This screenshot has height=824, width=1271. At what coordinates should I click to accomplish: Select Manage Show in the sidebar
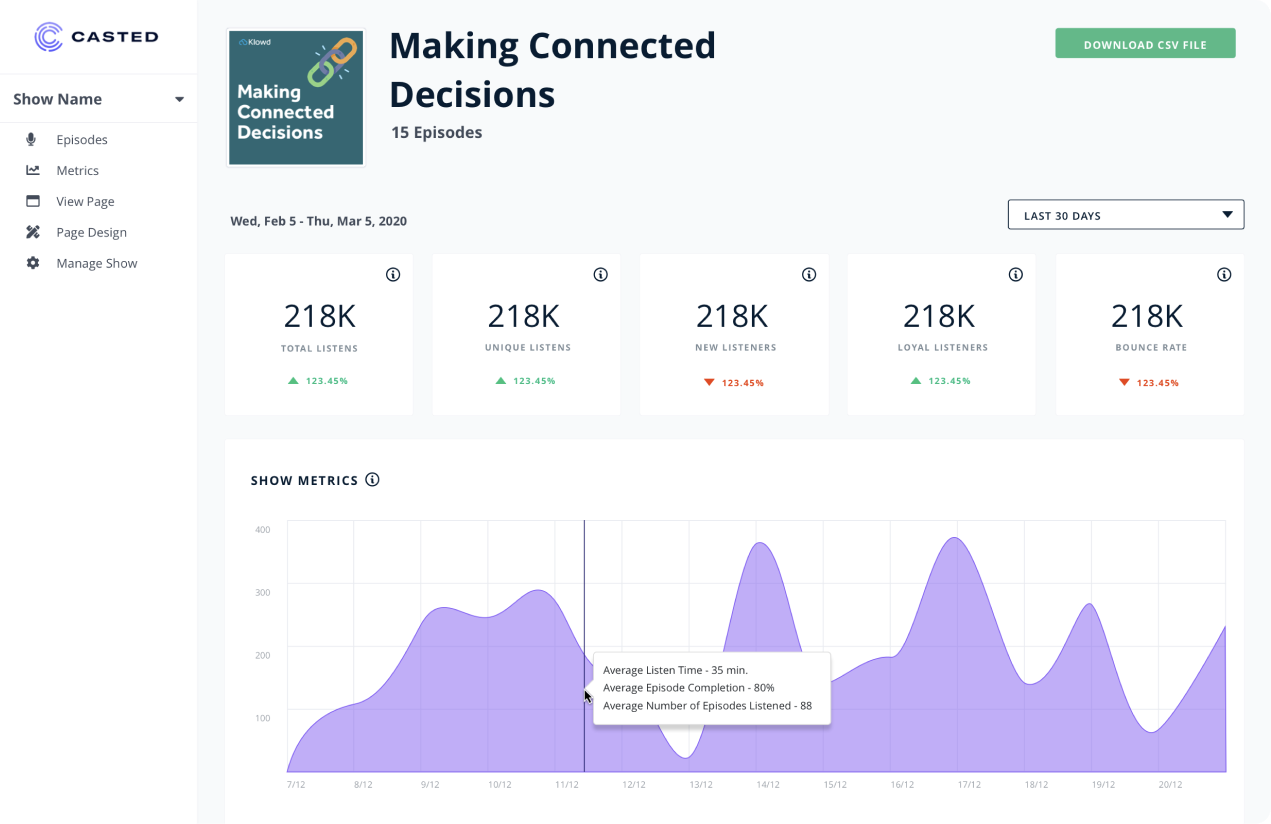[x=96, y=263]
